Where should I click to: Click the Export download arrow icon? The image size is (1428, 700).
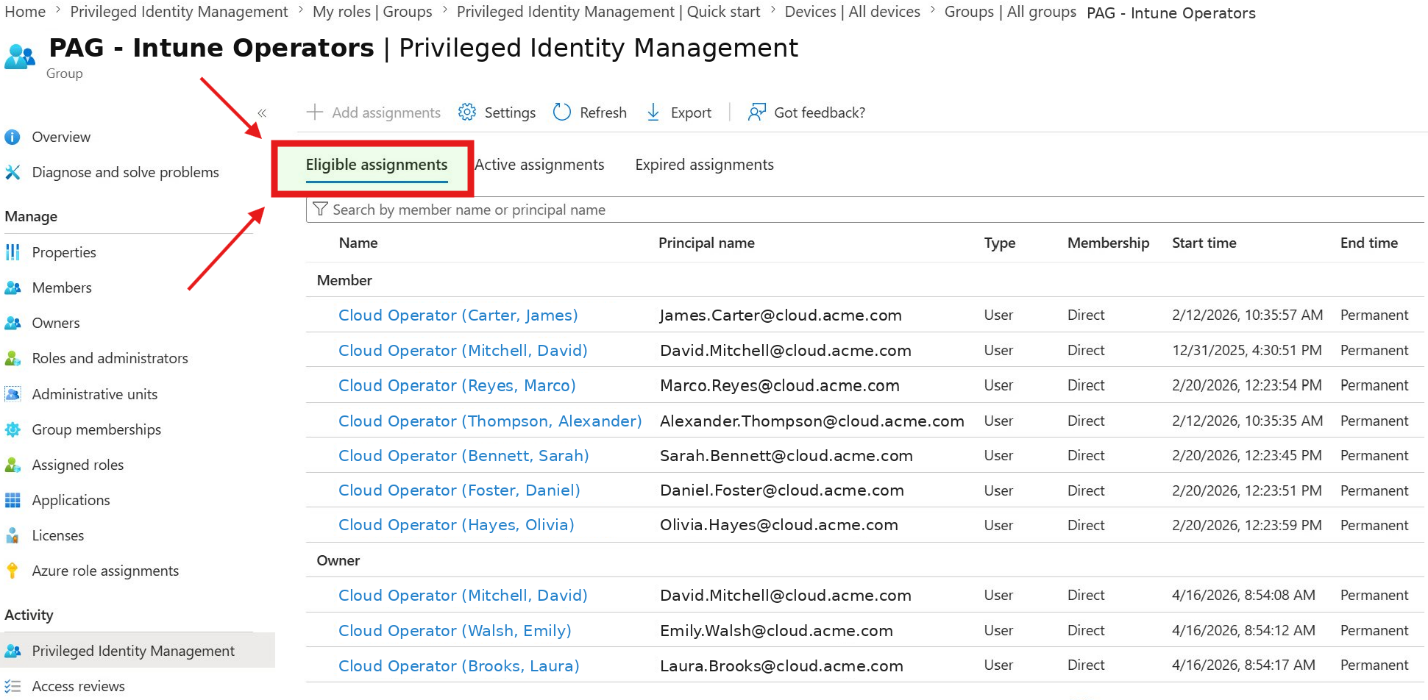coord(653,112)
